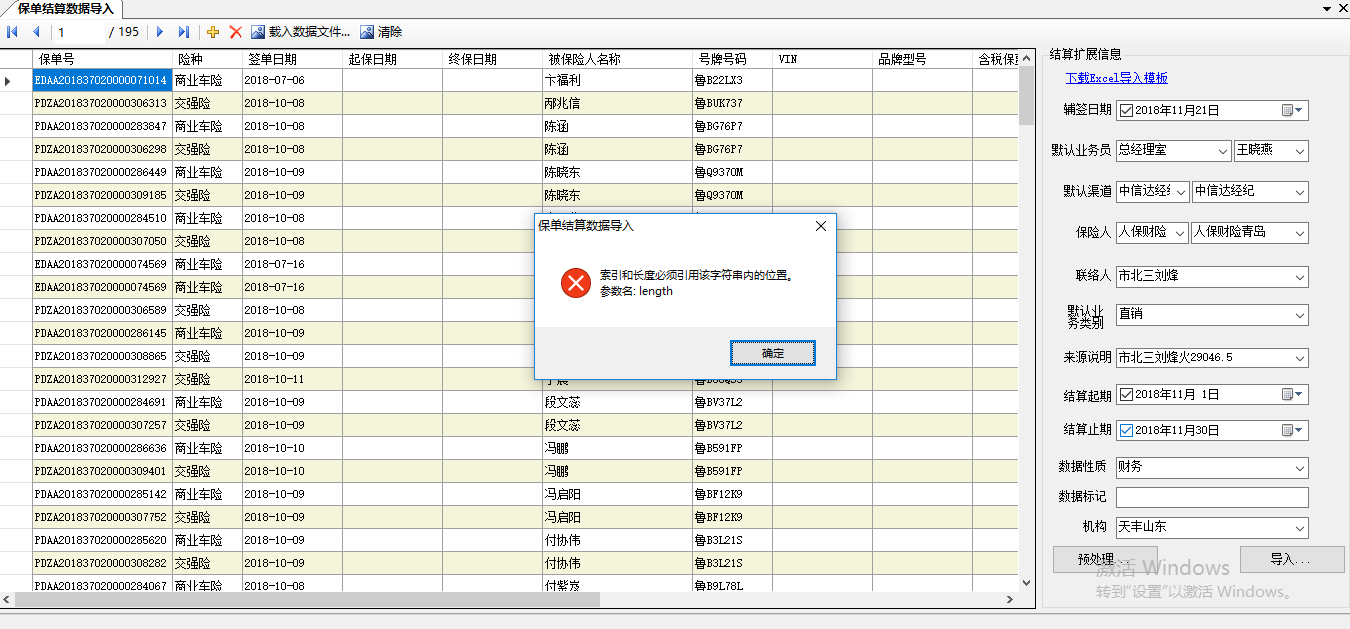Click plate number cell 鲁BUK737
The height and width of the screenshot is (629, 1350).
(732, 103)
